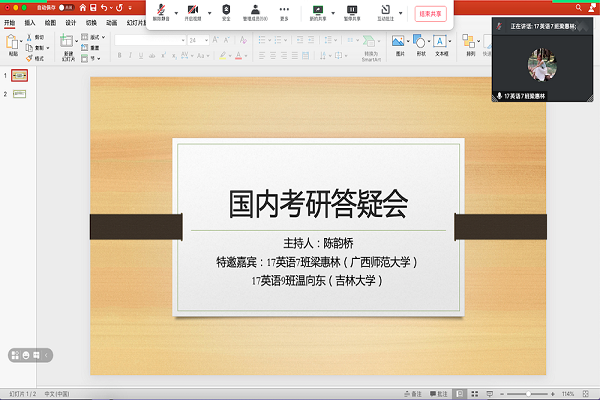The height and width of the screenshot is (400, 600).
Task: Open the Security shield option
Action: [226, 11]
